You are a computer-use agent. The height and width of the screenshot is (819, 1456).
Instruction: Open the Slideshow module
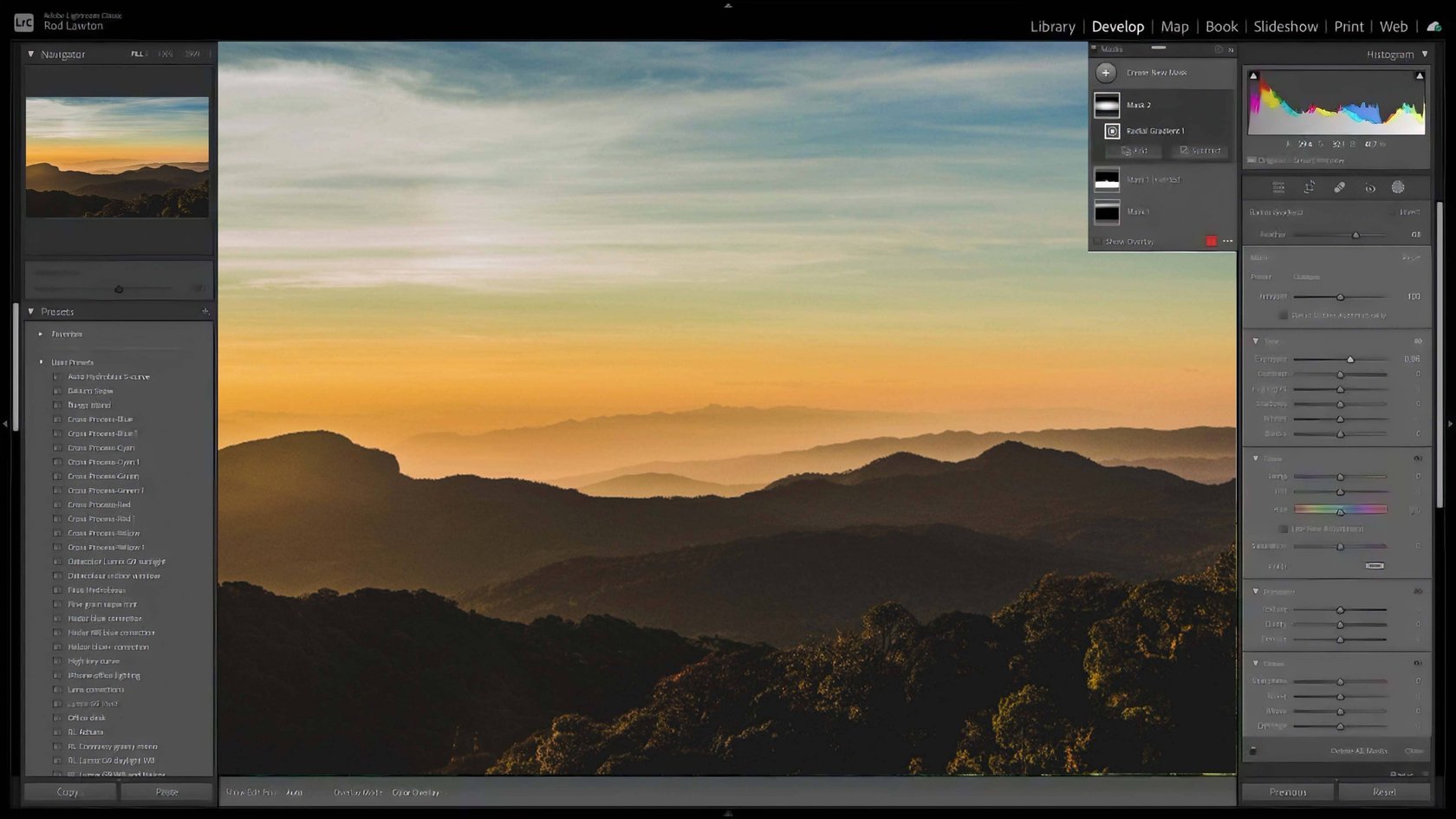(1285, 27)
